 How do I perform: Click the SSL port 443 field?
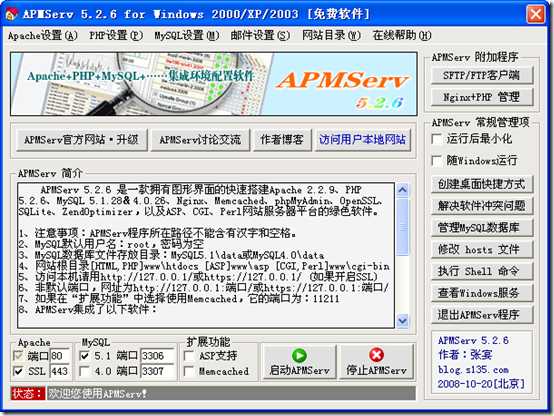click(x=60, y=371)
